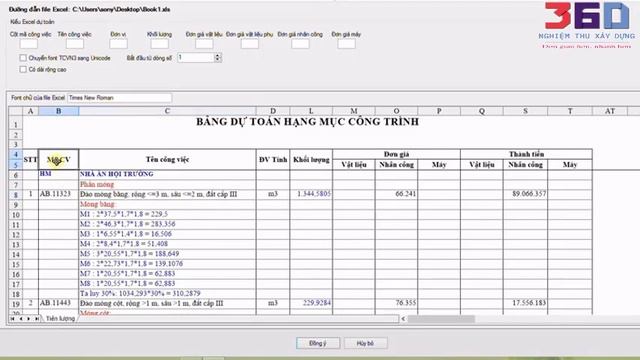Select the Tiên lượng sheet tab
Image resolution: width=640 pixels, height=360 pixels.
click(60, 318)
